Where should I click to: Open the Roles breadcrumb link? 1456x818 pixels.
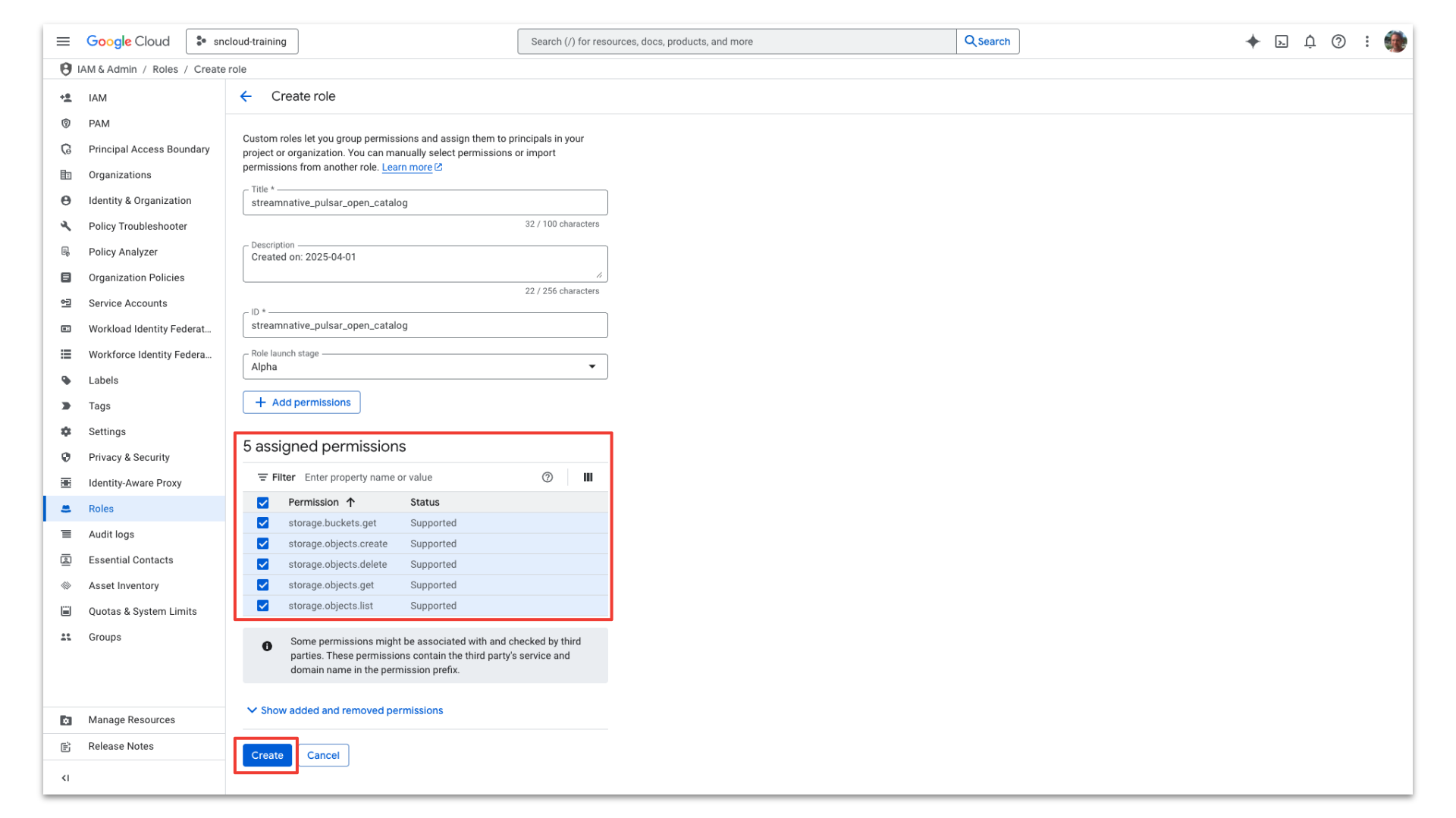click(165, 69)
